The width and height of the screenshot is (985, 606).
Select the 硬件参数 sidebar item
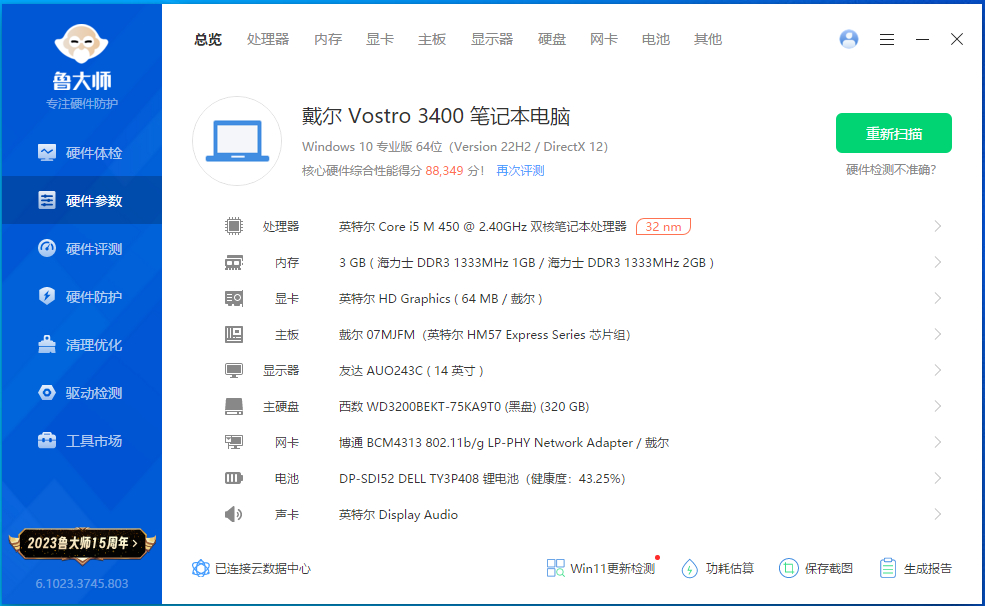[82, 200]
